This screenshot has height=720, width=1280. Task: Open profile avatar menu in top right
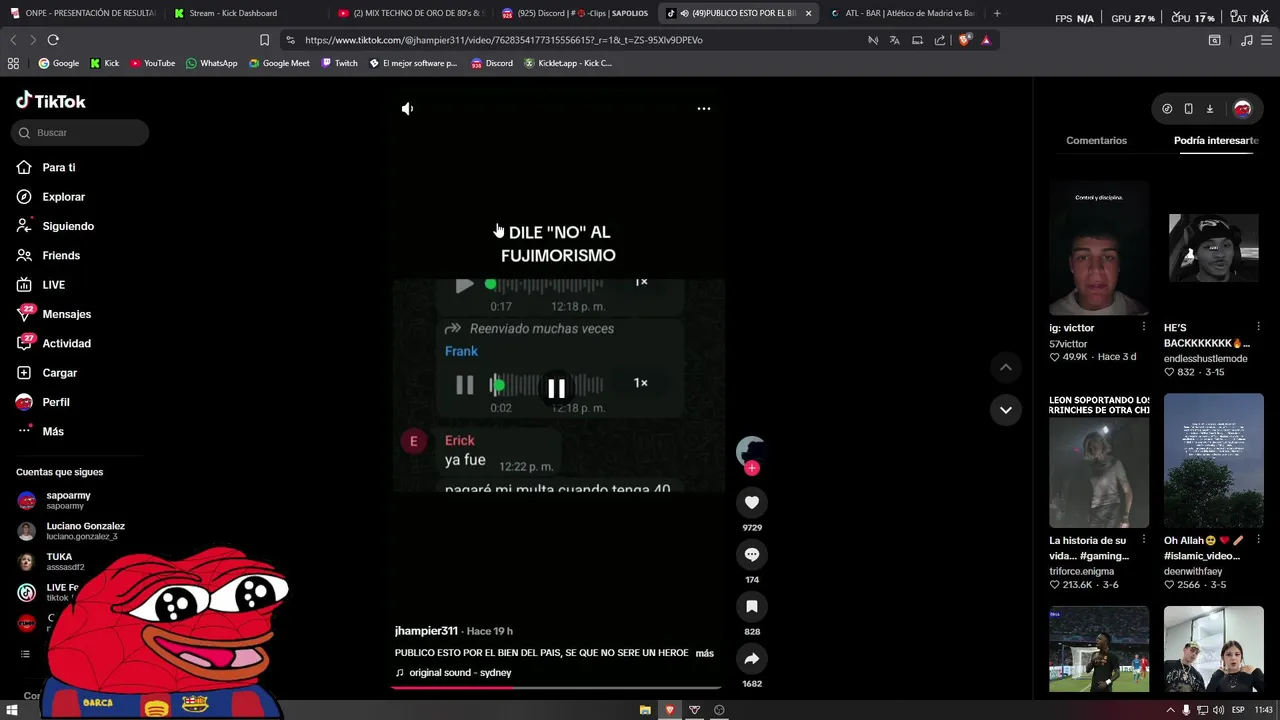pyautogui.click(x=1242, y=109)
